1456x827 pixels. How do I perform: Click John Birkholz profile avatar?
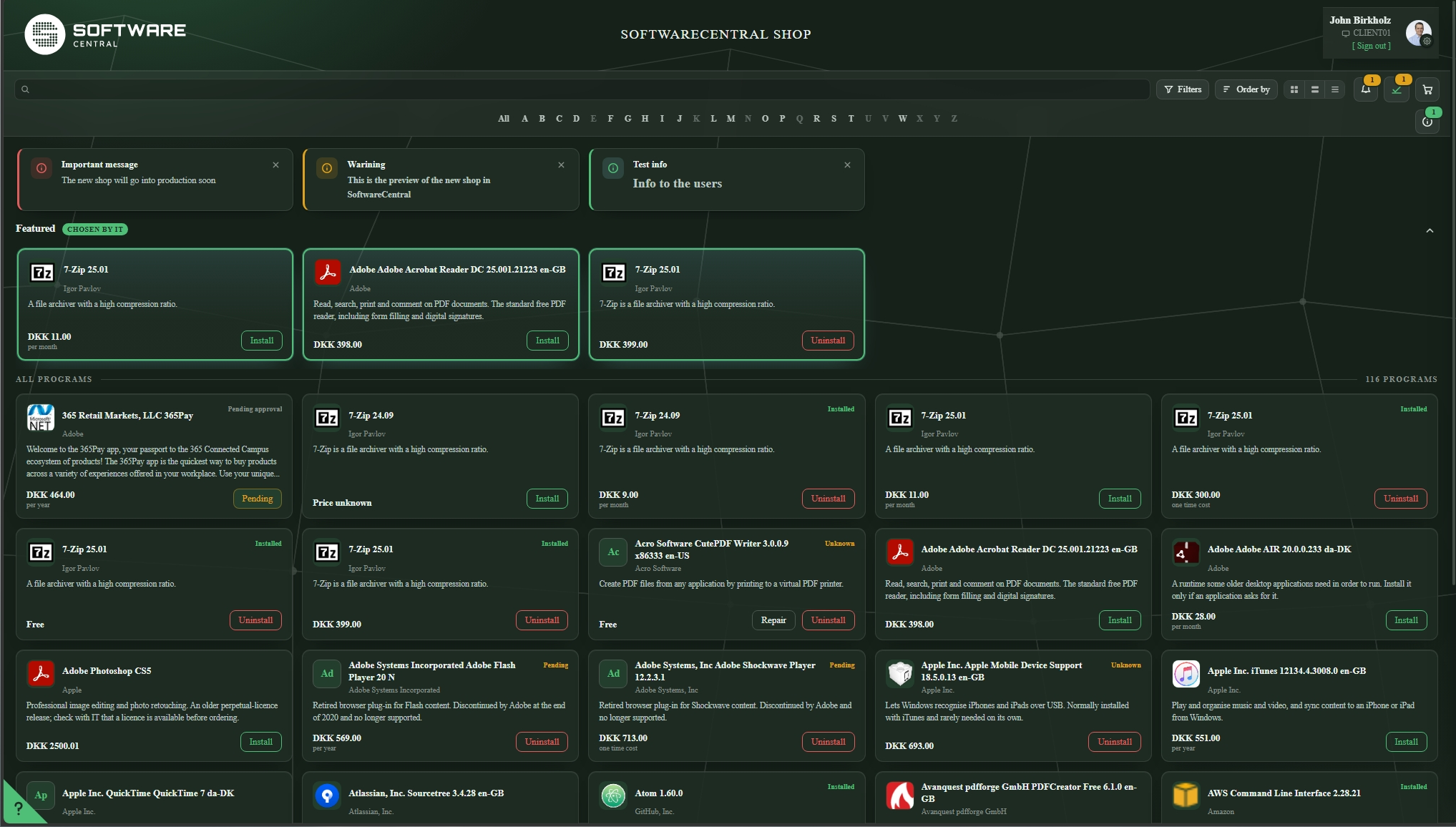[1418, 33]
